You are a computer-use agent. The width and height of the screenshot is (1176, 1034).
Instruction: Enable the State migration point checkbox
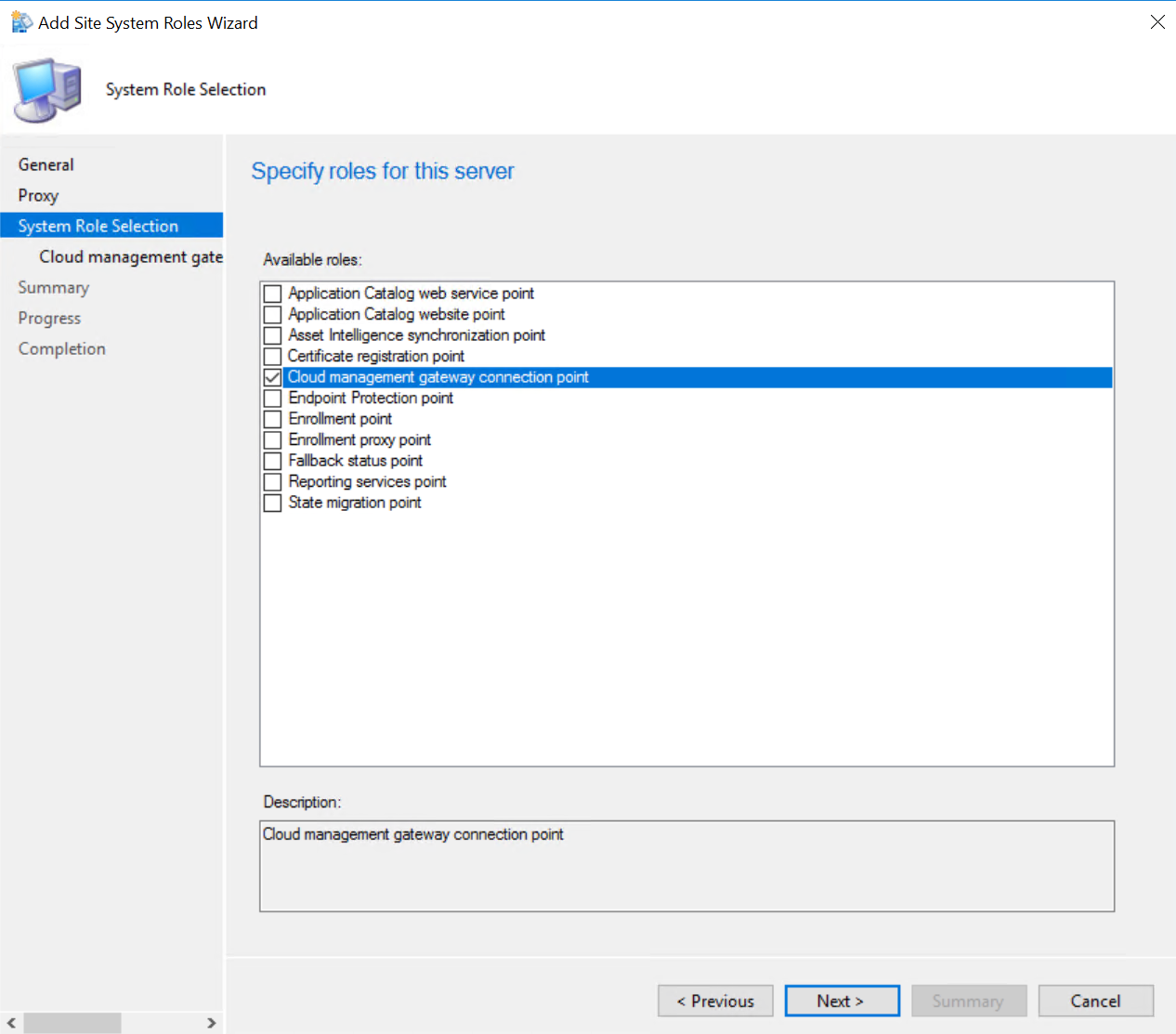pos(272,503)
